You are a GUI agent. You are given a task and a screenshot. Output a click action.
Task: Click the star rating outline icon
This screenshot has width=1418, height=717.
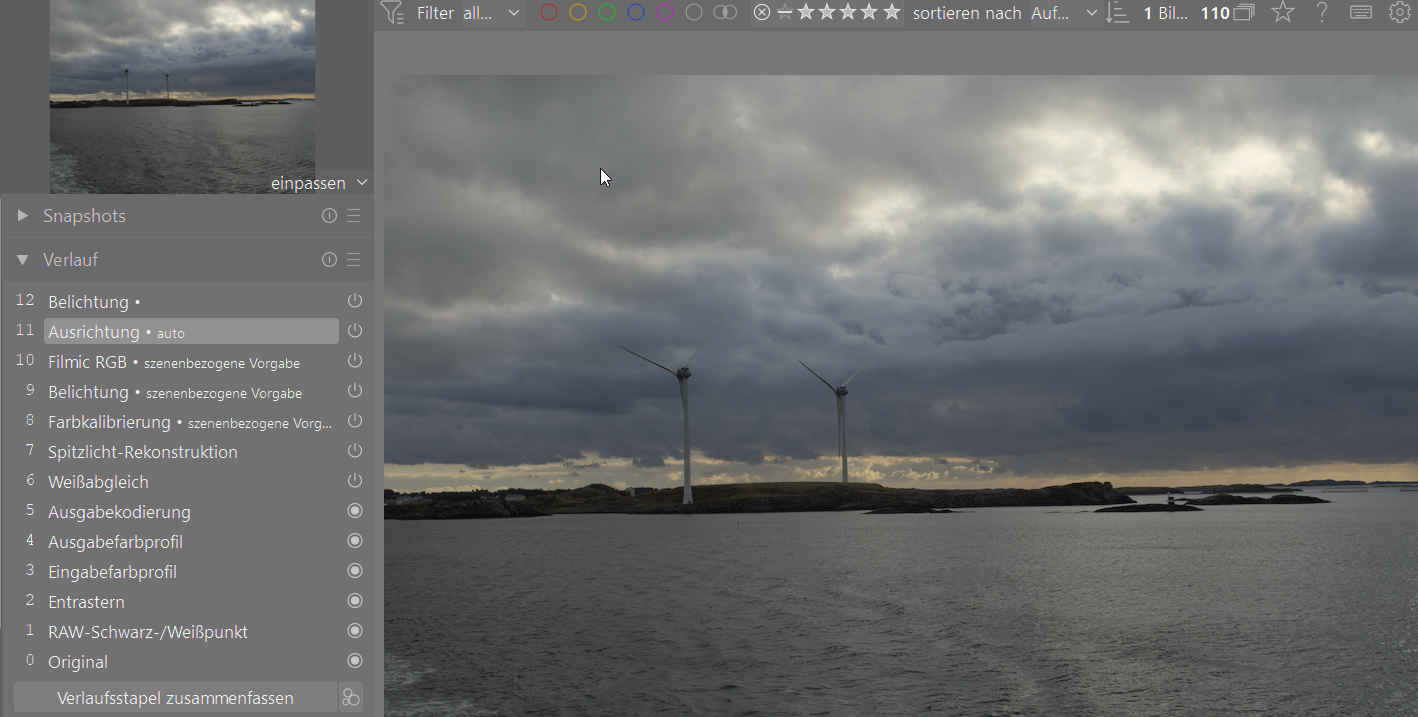click(1282, 13)
